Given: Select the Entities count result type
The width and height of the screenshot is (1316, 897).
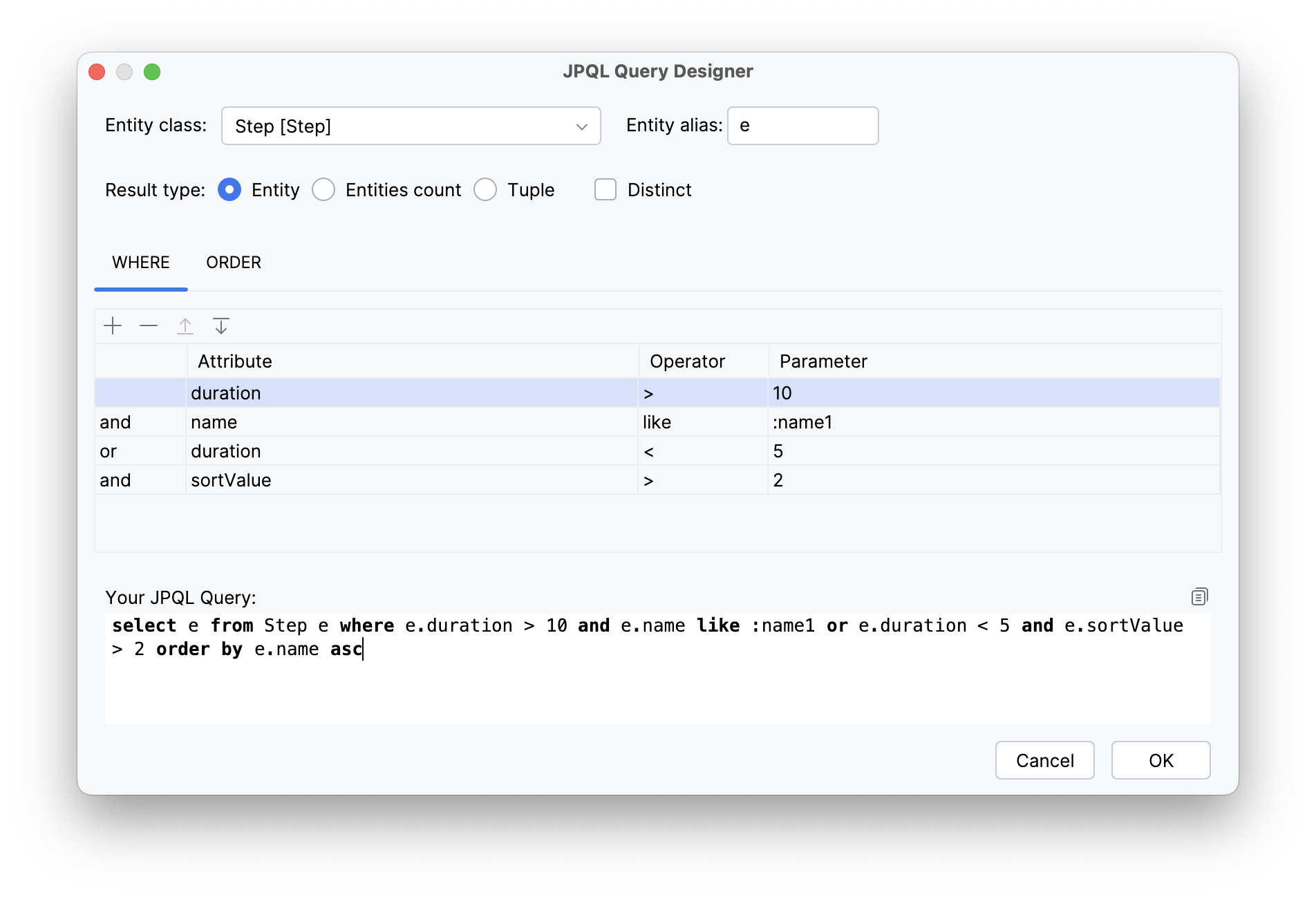Looking at the screenshot, I should pos(323,189).
